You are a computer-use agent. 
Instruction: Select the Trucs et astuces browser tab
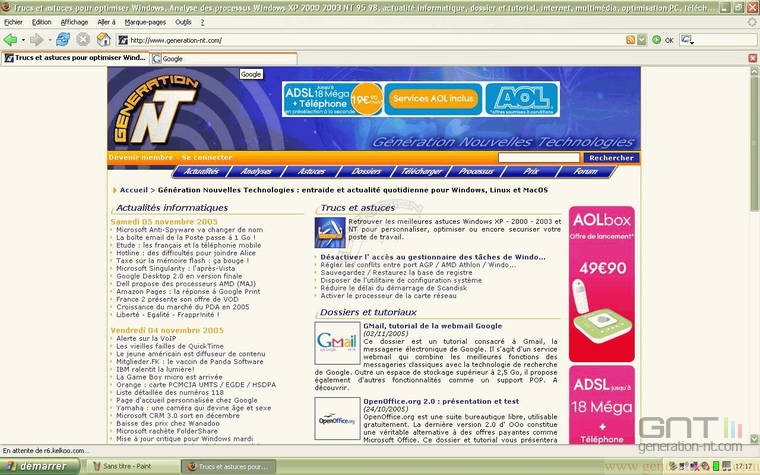75,58
